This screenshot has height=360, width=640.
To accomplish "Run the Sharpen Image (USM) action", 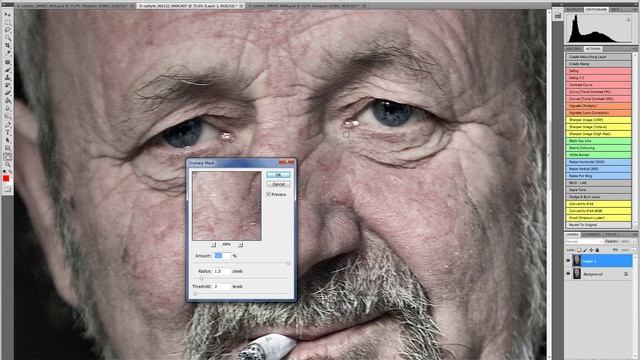I will [x=598, y=120].
